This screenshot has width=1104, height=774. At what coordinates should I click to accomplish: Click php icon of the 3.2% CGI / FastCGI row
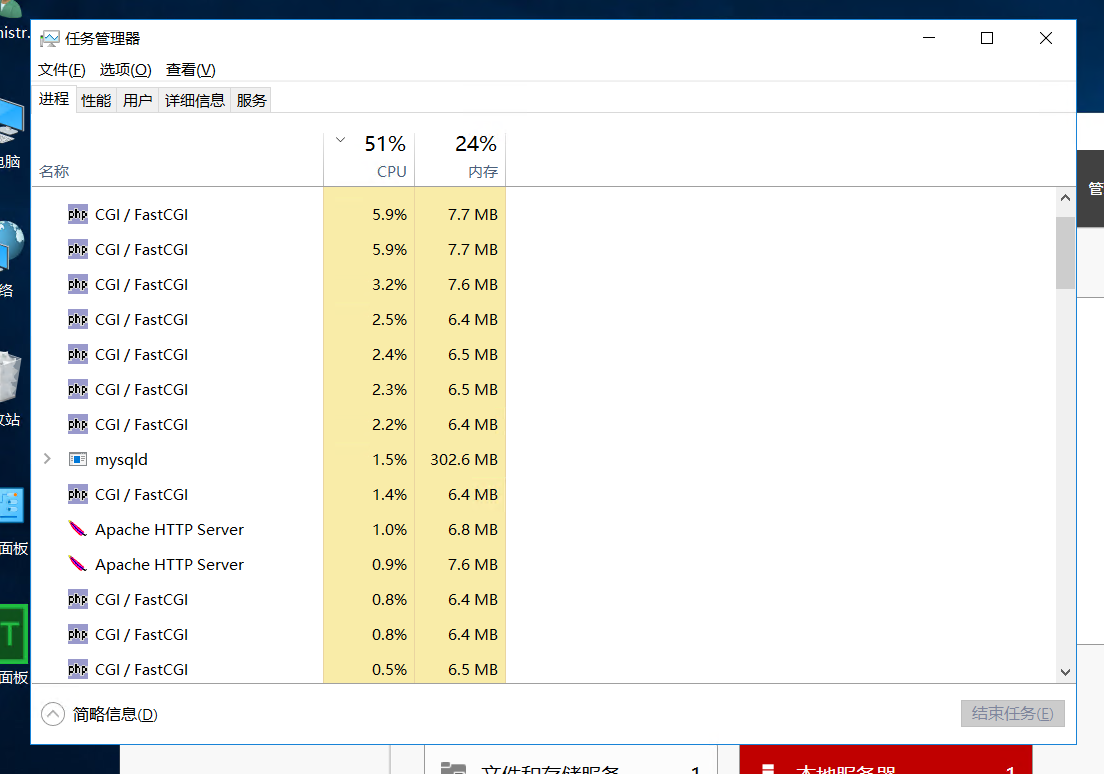(77, 285)
